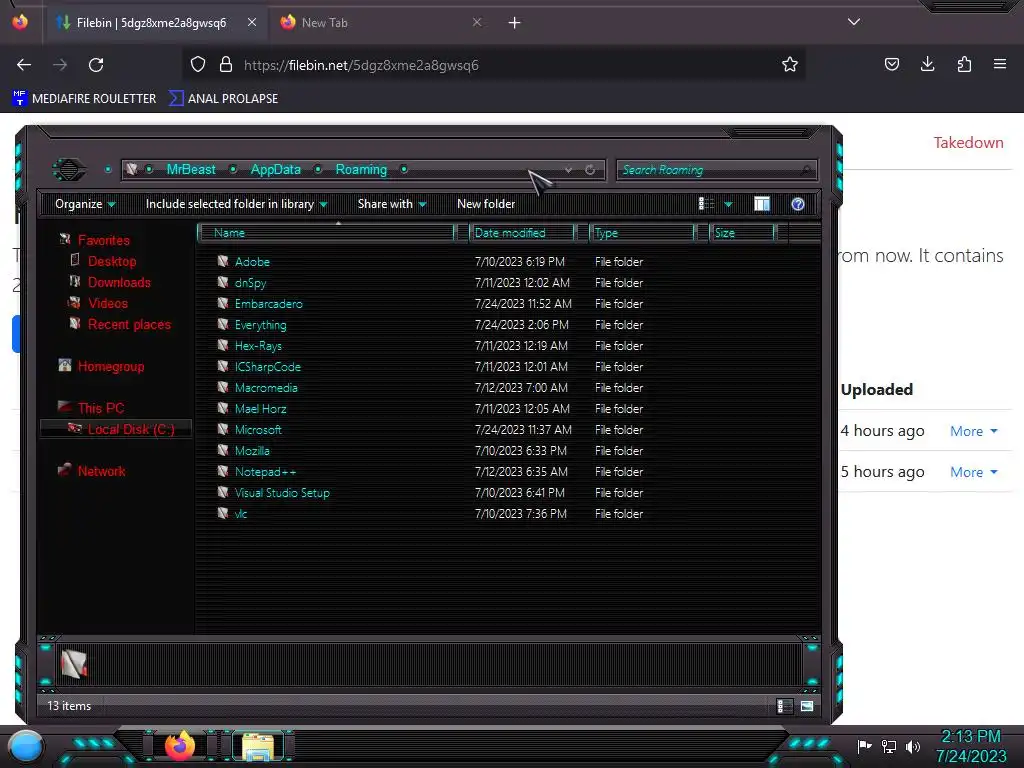Open the Share with menu
Screen dimensions: 1024x768
coord(392,204)
